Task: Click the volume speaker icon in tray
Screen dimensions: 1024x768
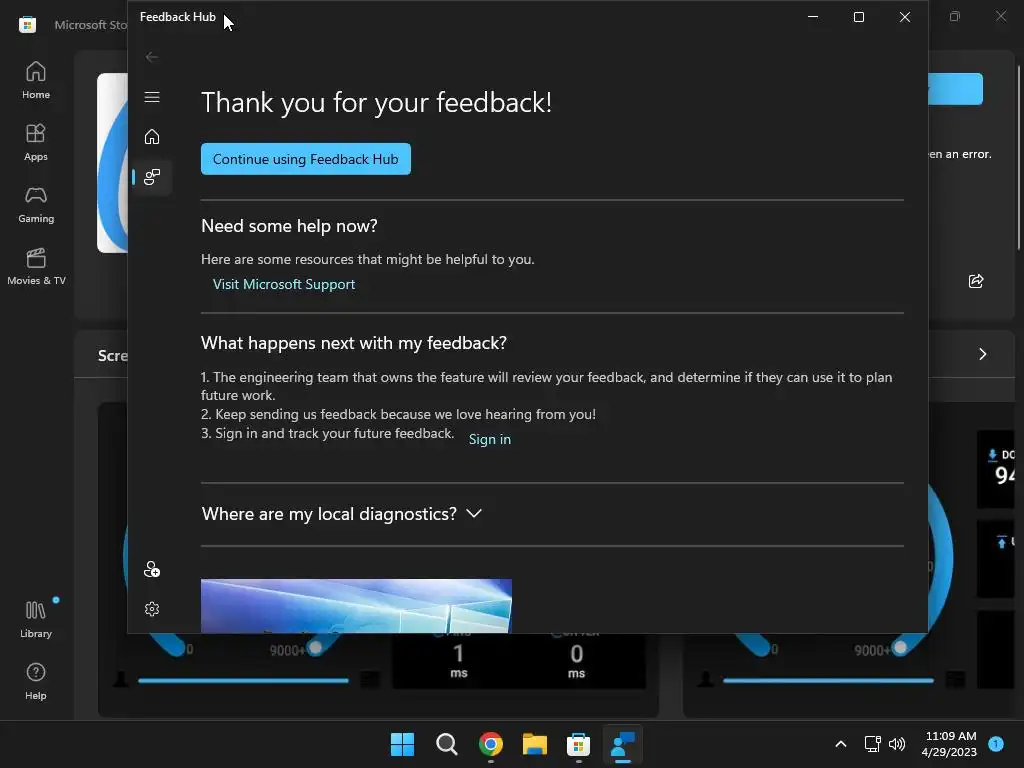Action: (897, 744)
